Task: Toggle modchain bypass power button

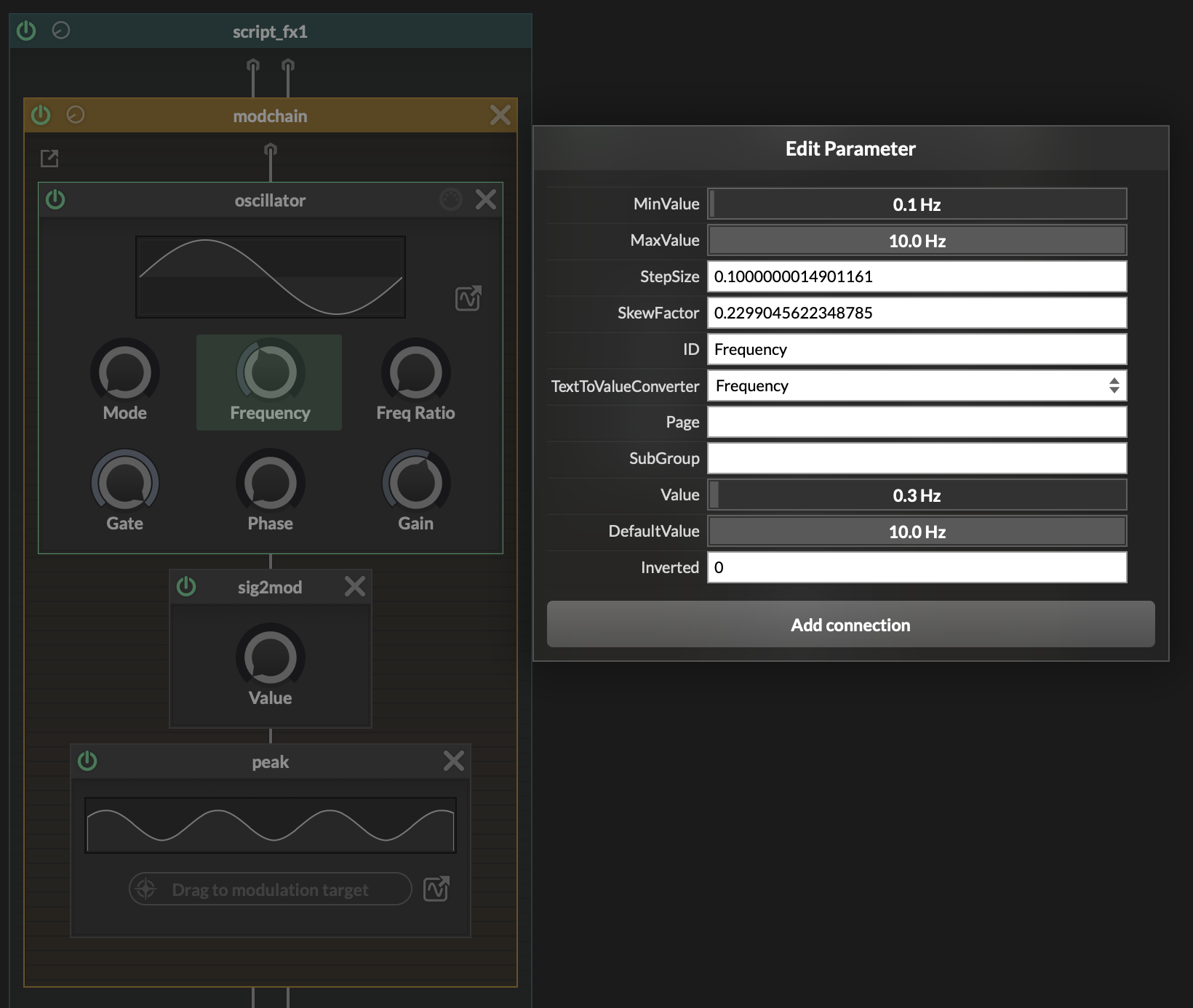Action: point(41,115)
